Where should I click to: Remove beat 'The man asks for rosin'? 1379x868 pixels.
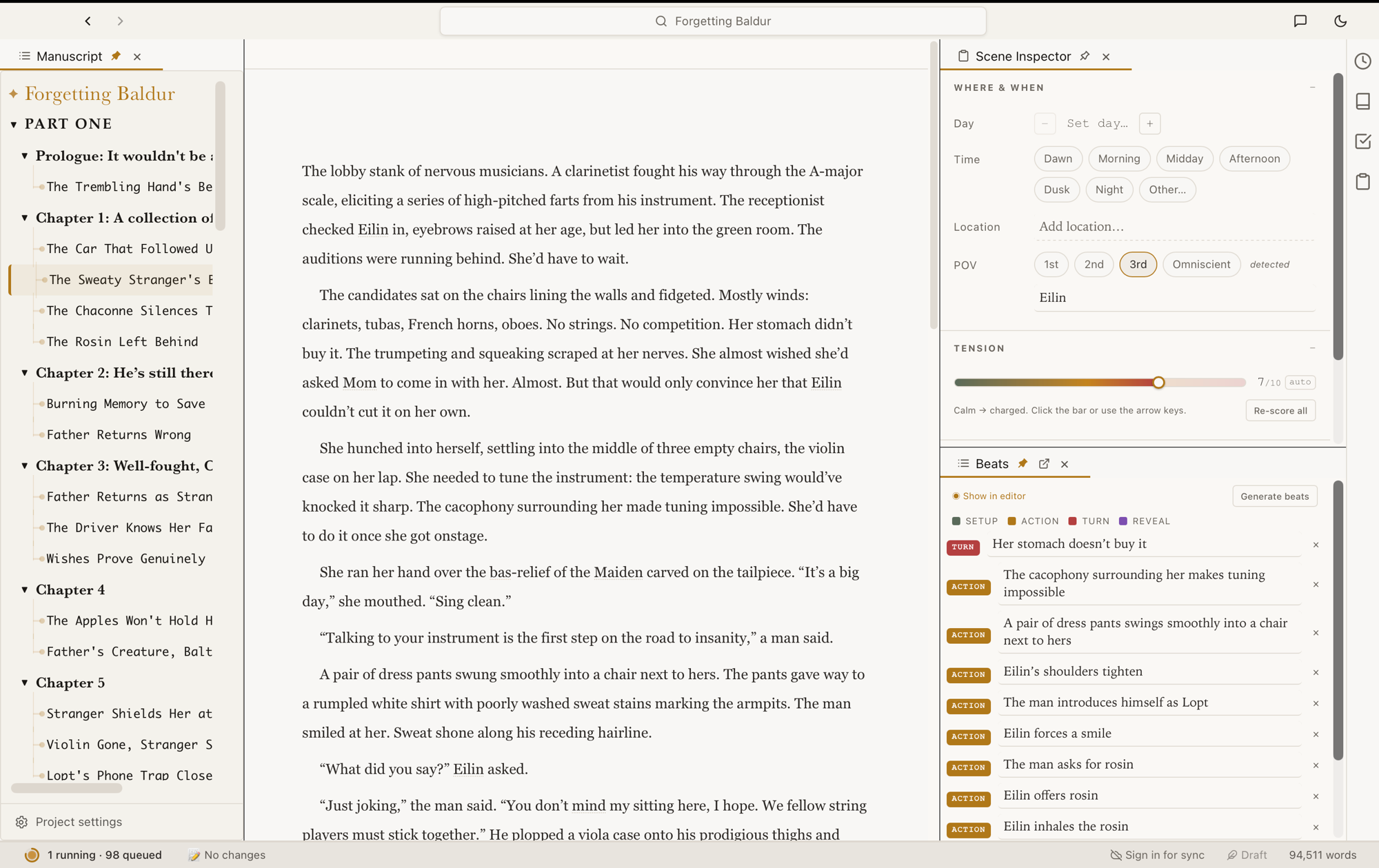point(1316,765)
